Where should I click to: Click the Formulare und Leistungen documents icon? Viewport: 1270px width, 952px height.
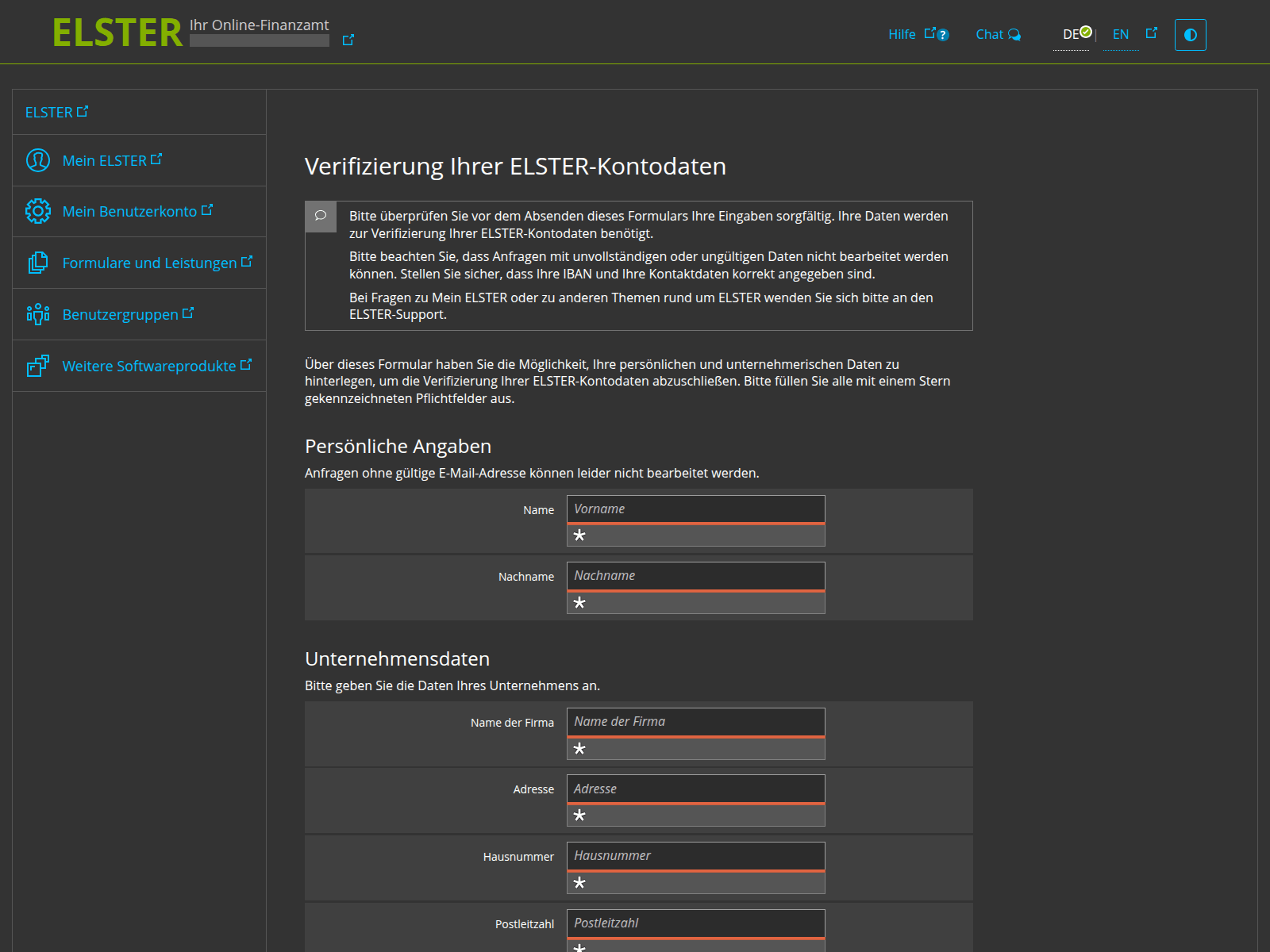(38, 263)
